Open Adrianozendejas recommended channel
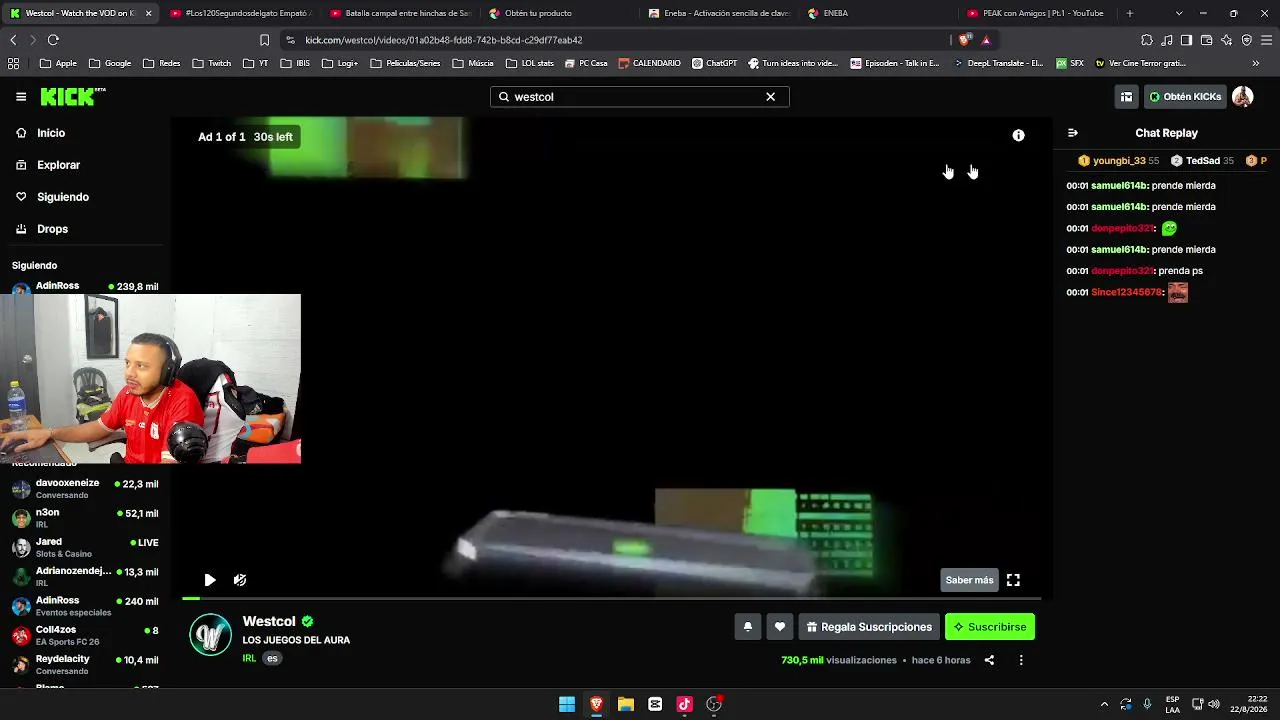This screenshot has height=720, width=1280. (84, 577)
